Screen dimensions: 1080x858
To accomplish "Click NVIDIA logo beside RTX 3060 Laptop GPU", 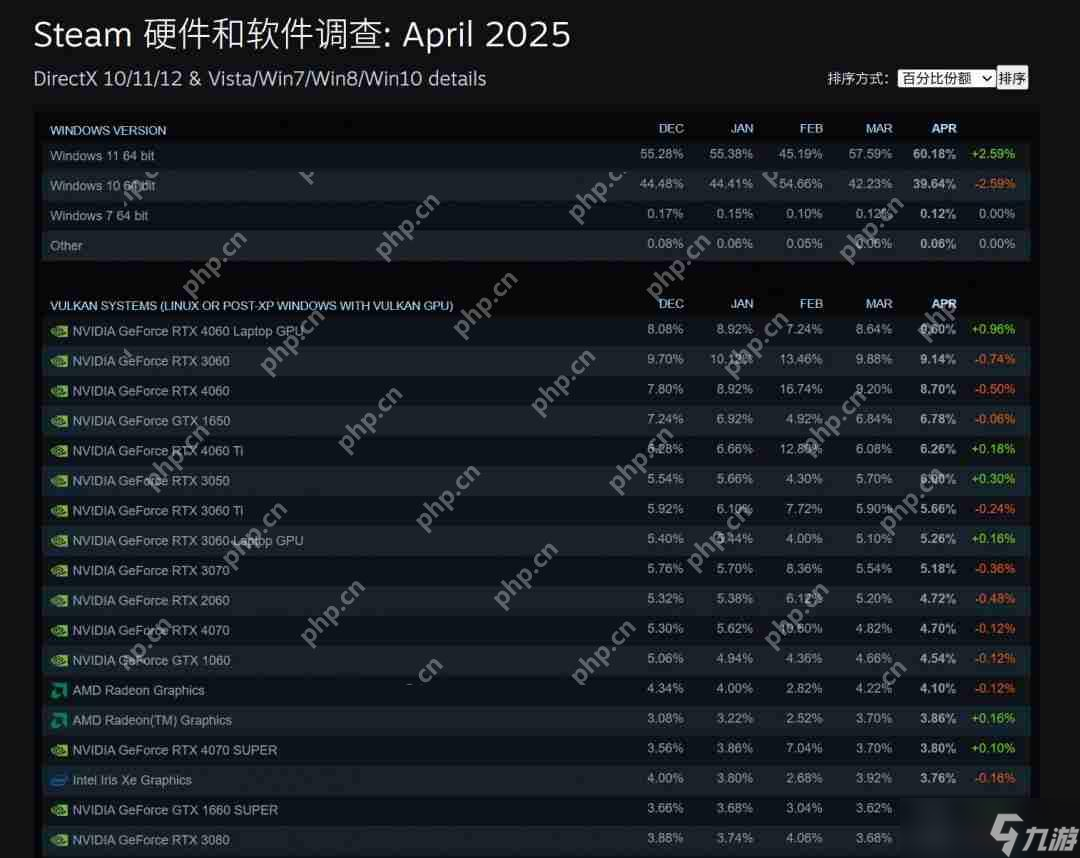I will coord(59,541).
